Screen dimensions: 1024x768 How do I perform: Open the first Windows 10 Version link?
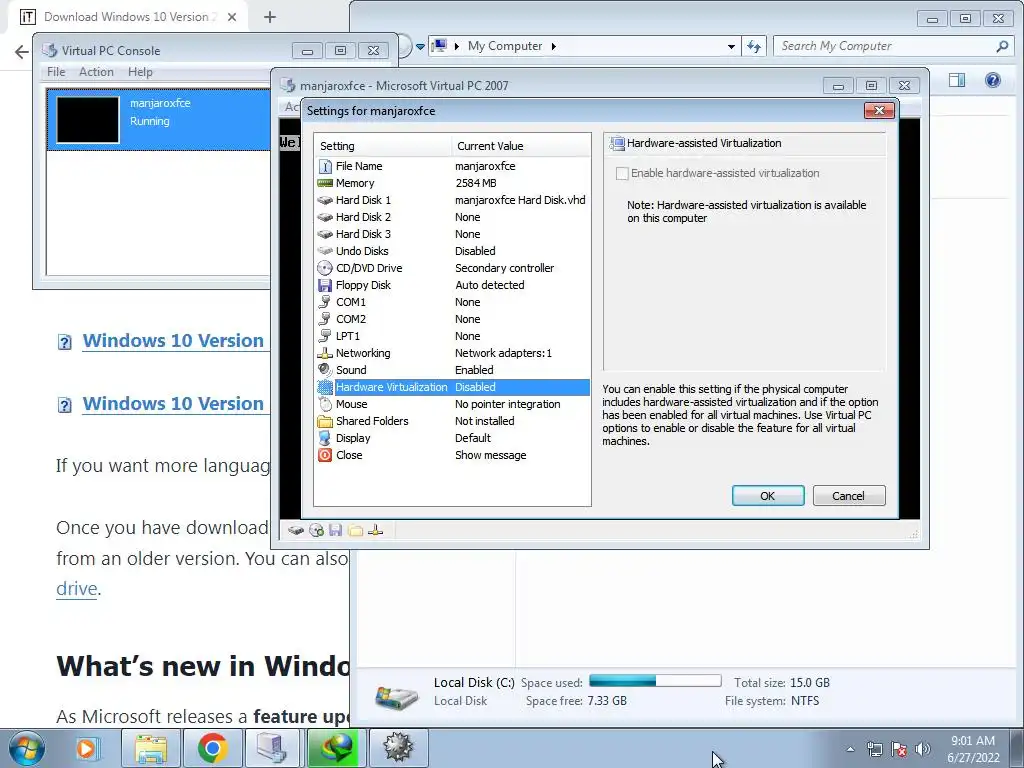173,340
